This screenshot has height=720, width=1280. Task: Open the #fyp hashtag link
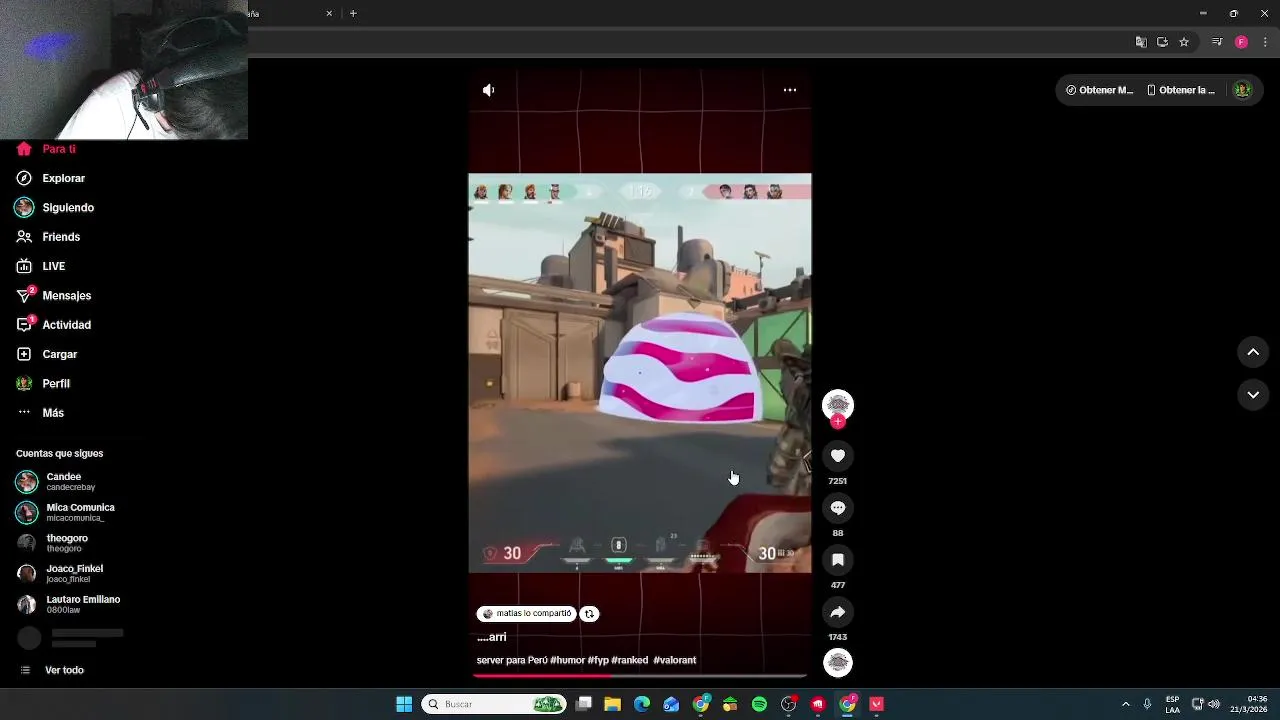pyautogui.click(x=598, y=660)
